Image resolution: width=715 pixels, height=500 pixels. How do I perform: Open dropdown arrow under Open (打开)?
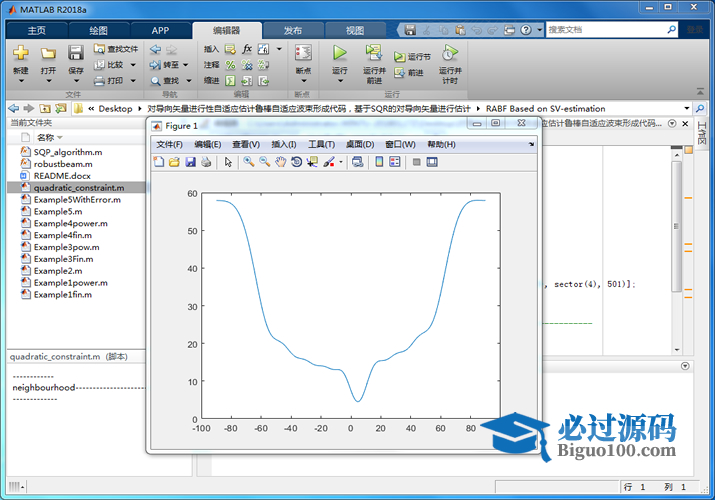[48, 81]
